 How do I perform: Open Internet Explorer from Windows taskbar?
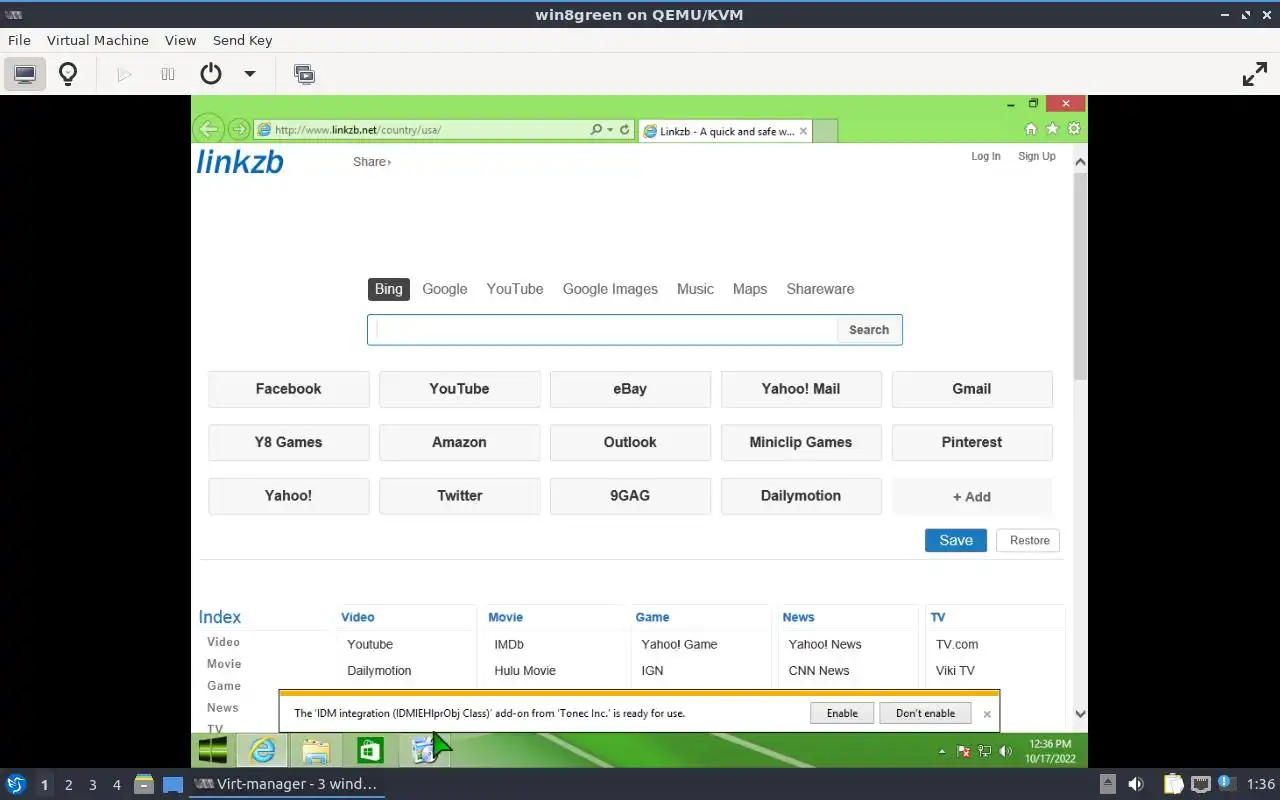tap(262, 750)
